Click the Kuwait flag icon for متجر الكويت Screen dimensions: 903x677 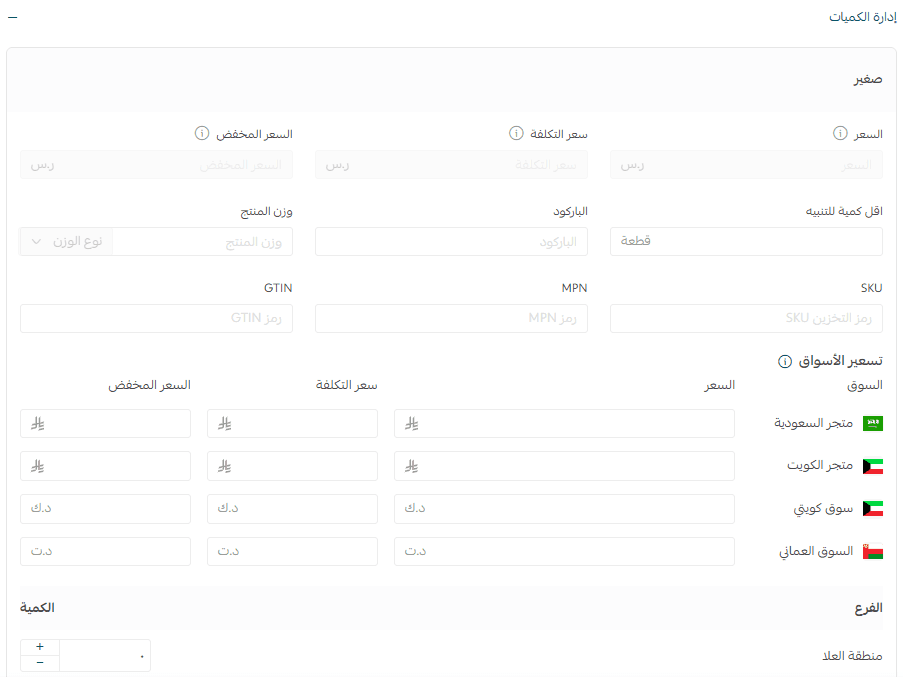click(x=873, y=466)
